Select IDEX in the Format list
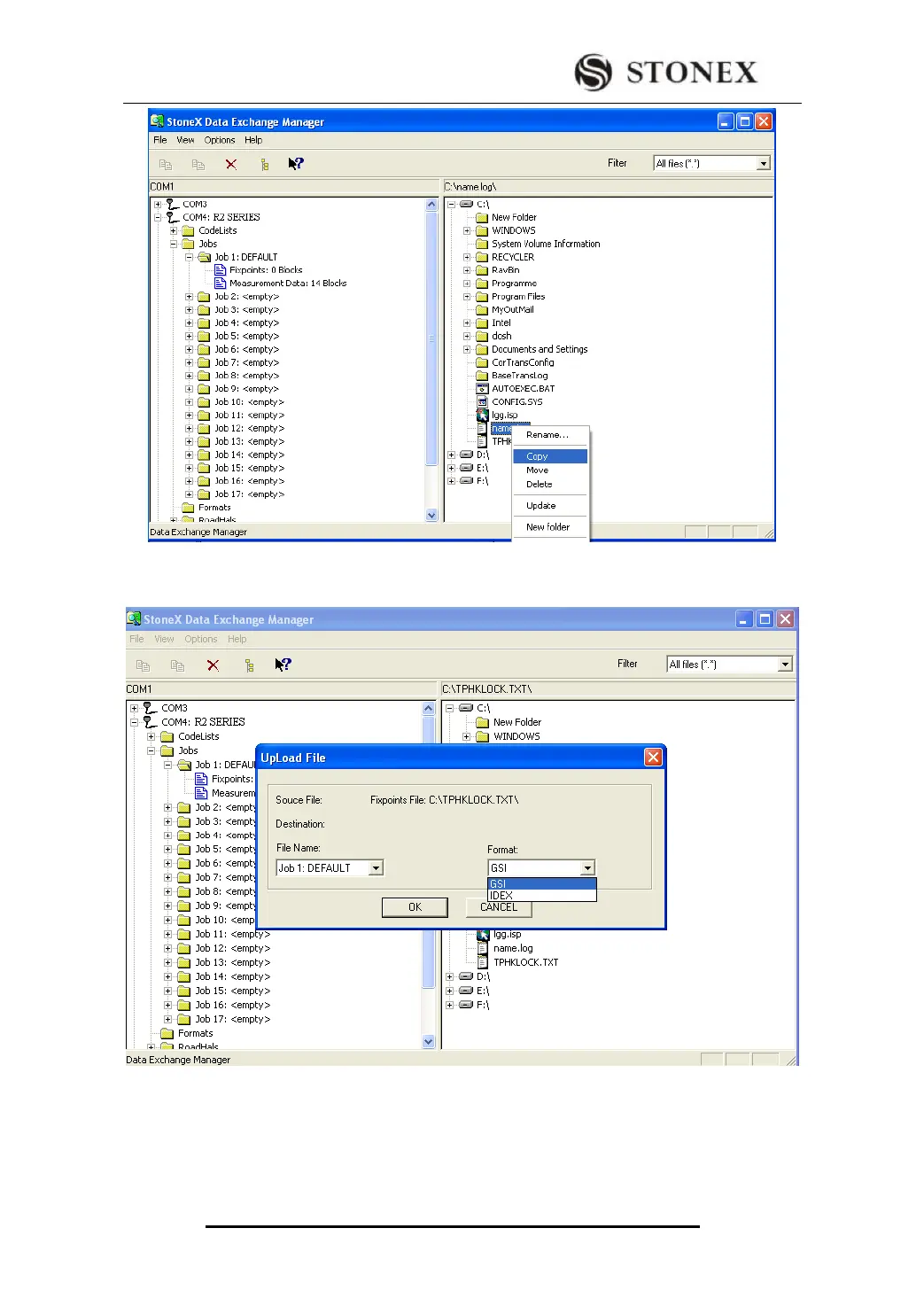Image resolution: width=924 pixels, height=1306 pixels. point(542,896)
